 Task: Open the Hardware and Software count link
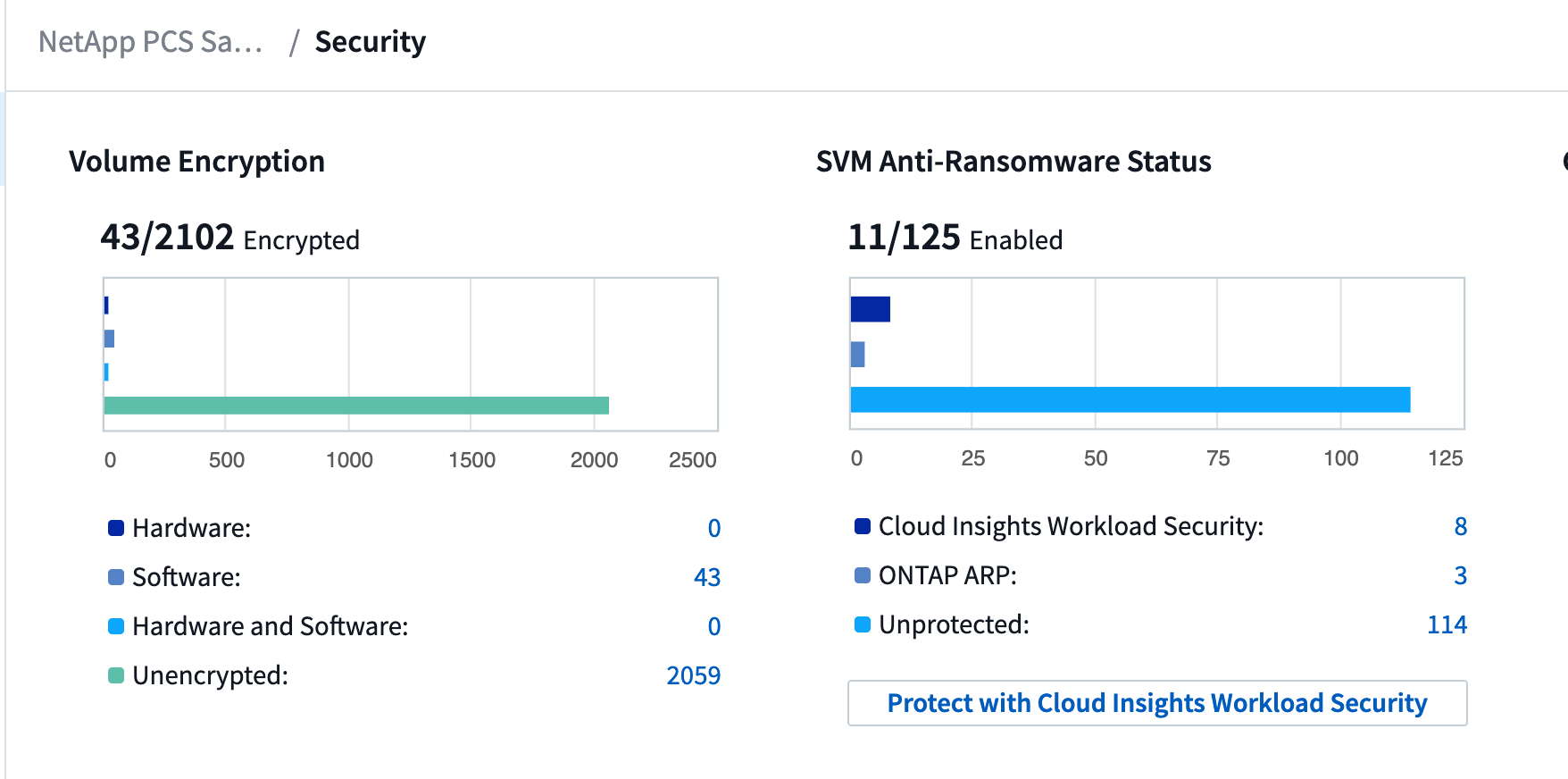click(713, 626)
